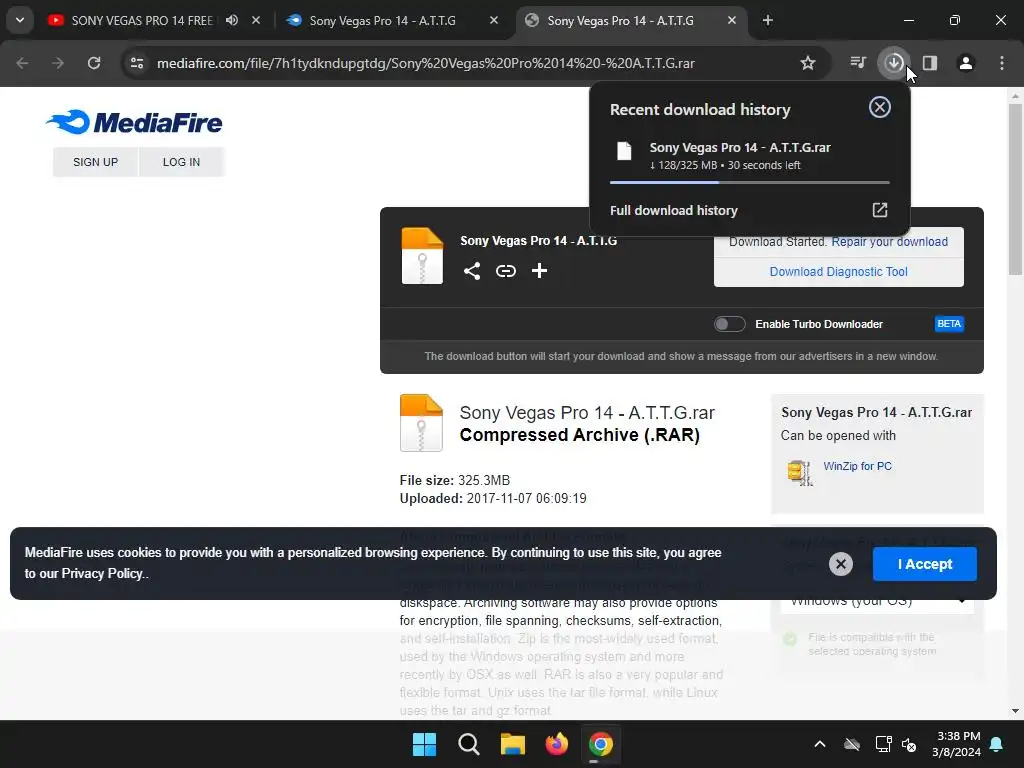
Task: Open Download Diagnostic Tool link
Action: pyautogui.click(x=839, y=272)
